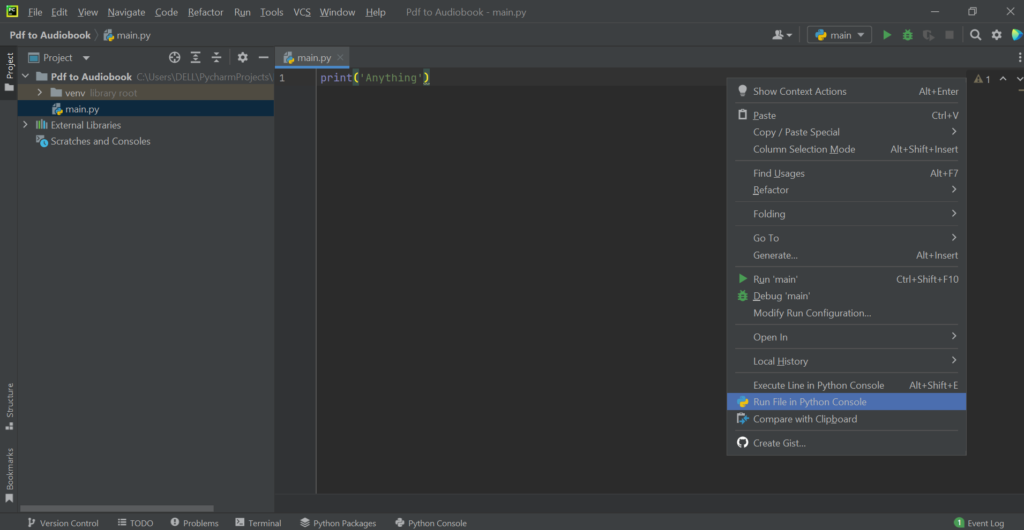Click main.py in the breadcrumb bar
1024x530 pixels.
[127, 35]
